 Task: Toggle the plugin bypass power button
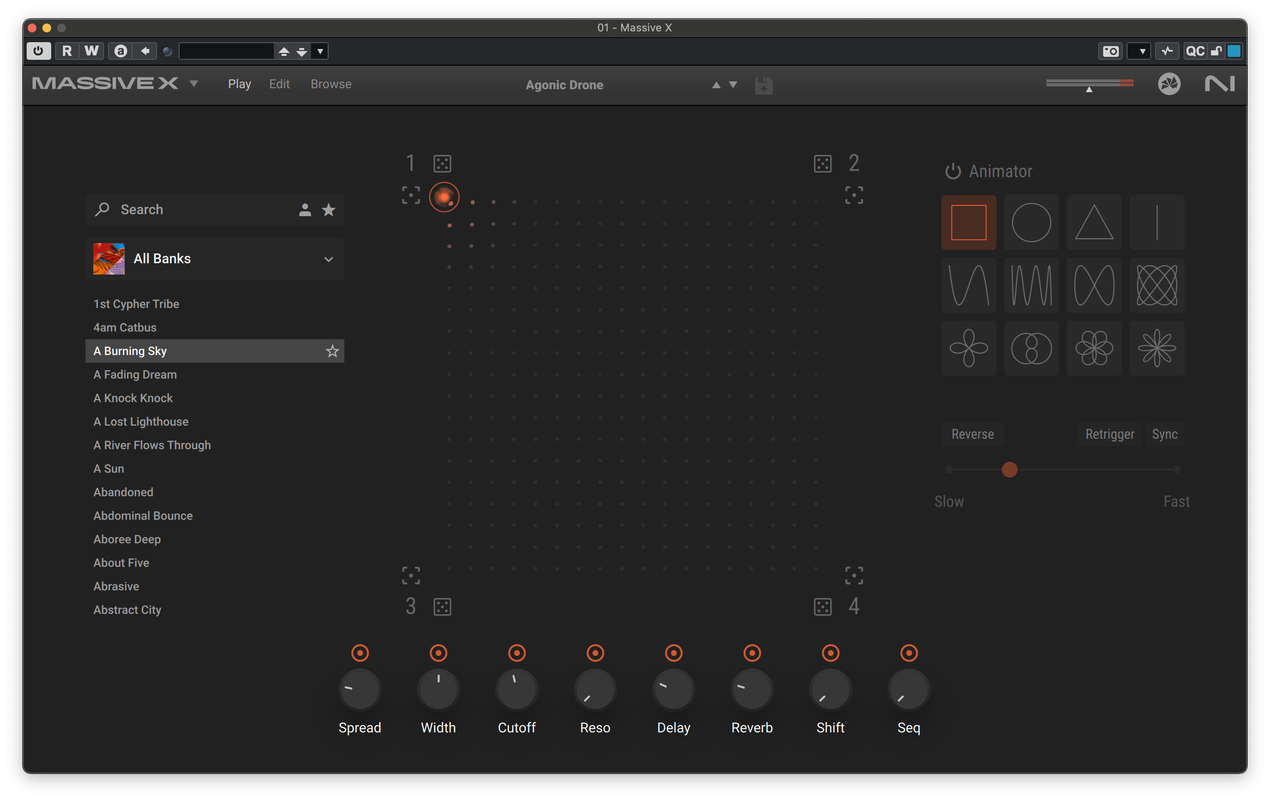pyautogui.click(x=39, y=51)
